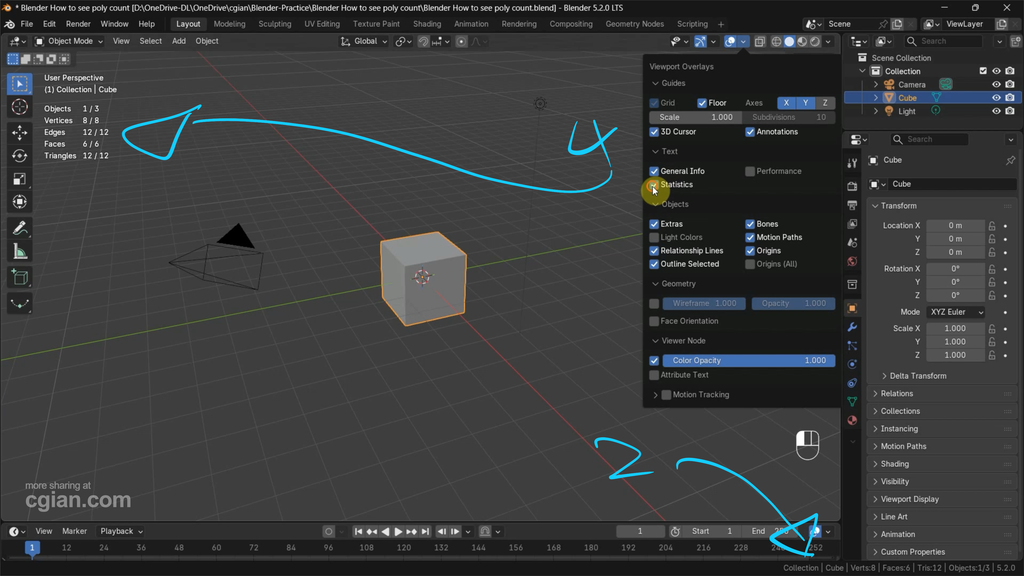Open the Playback dropdown
1024x576 pixels.
coord(121,532)
